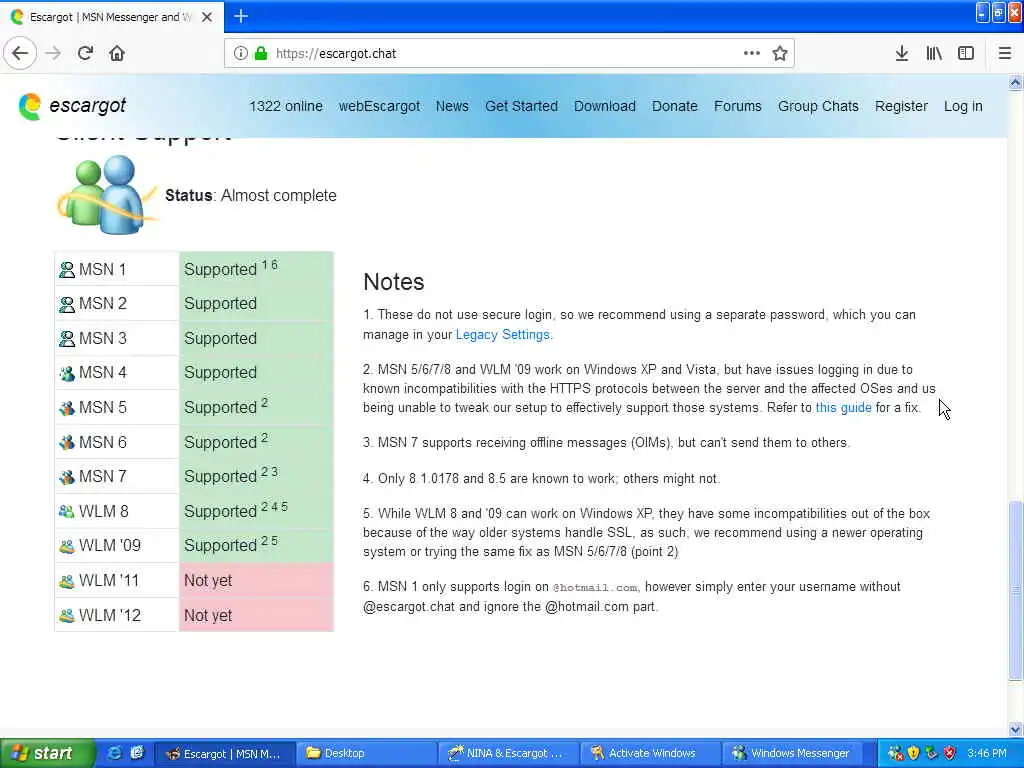Switch to Desktop taskbar window
The height and width of the screenshot is (768, 1024).
364,753
